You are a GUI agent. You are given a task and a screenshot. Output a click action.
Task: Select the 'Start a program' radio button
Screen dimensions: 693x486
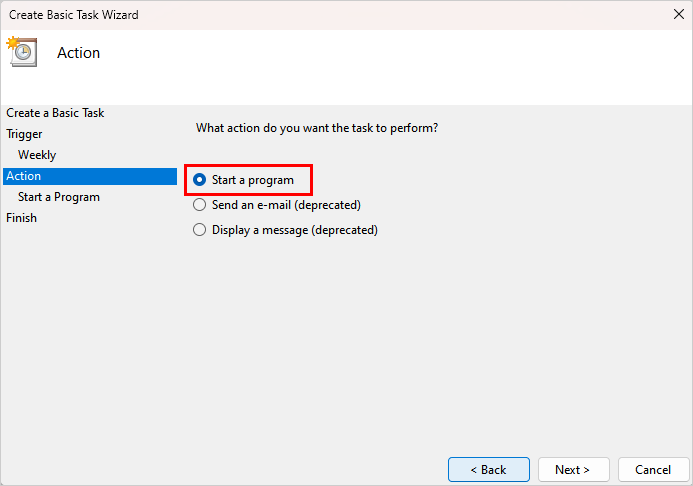coord(199,180)
